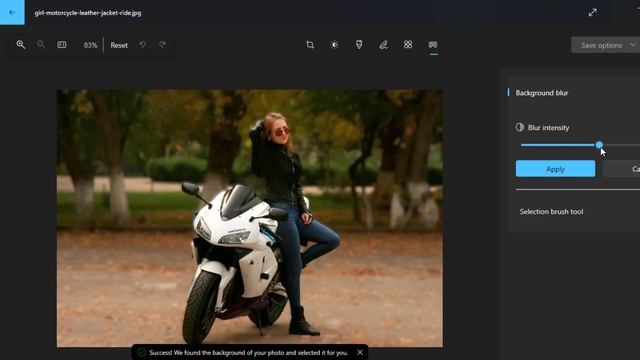Image resolution: width=640 pixels, height=360 pixels.
Task: Reset all edits
Action: click(x=119, y=45)
